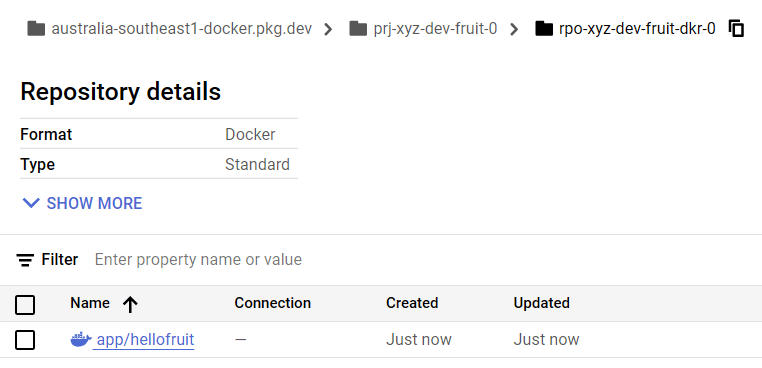Click the chevron beside SHOW MORE
Image resolution: width=762 pixels, height=368 pixels.
pyautogui.click(x=31, y=203)
